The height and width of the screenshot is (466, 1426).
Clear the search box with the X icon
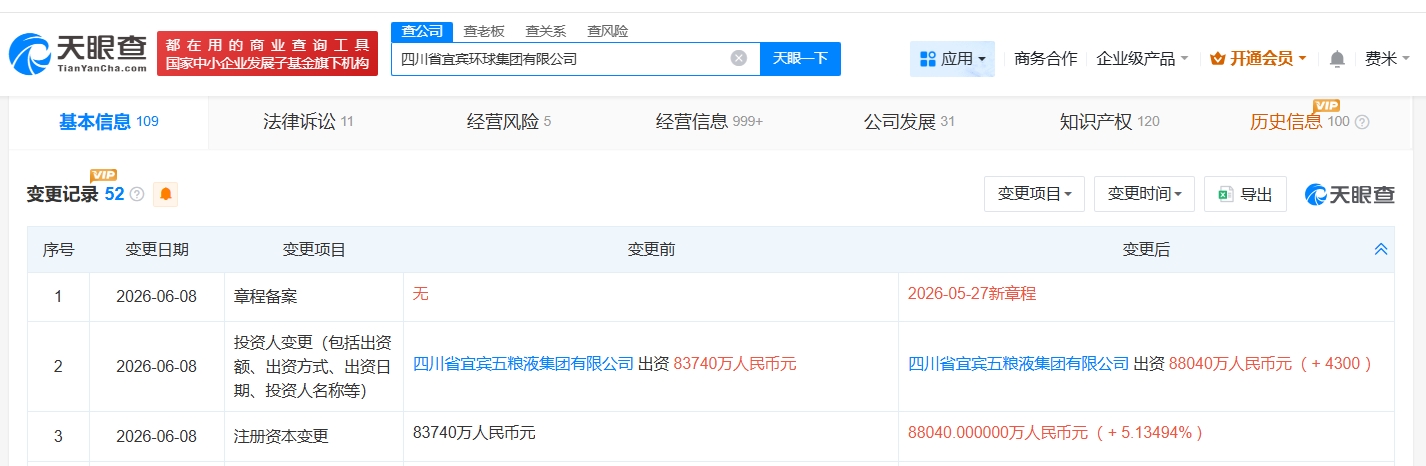pyautogui.click(x=739, y=58)
